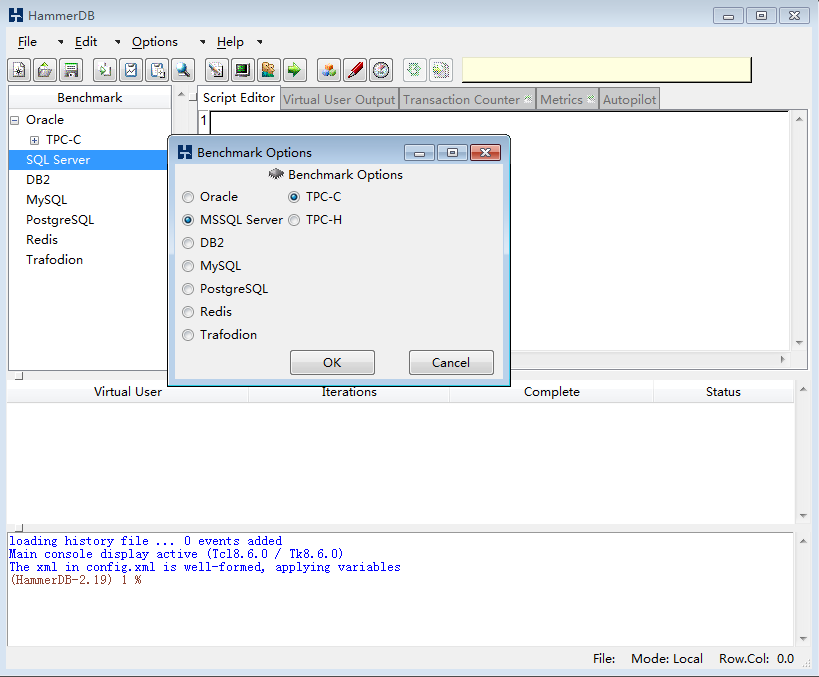Select MySQL in benchmark tree
Viewport: 819px width, 677px height.
point(46,200)
